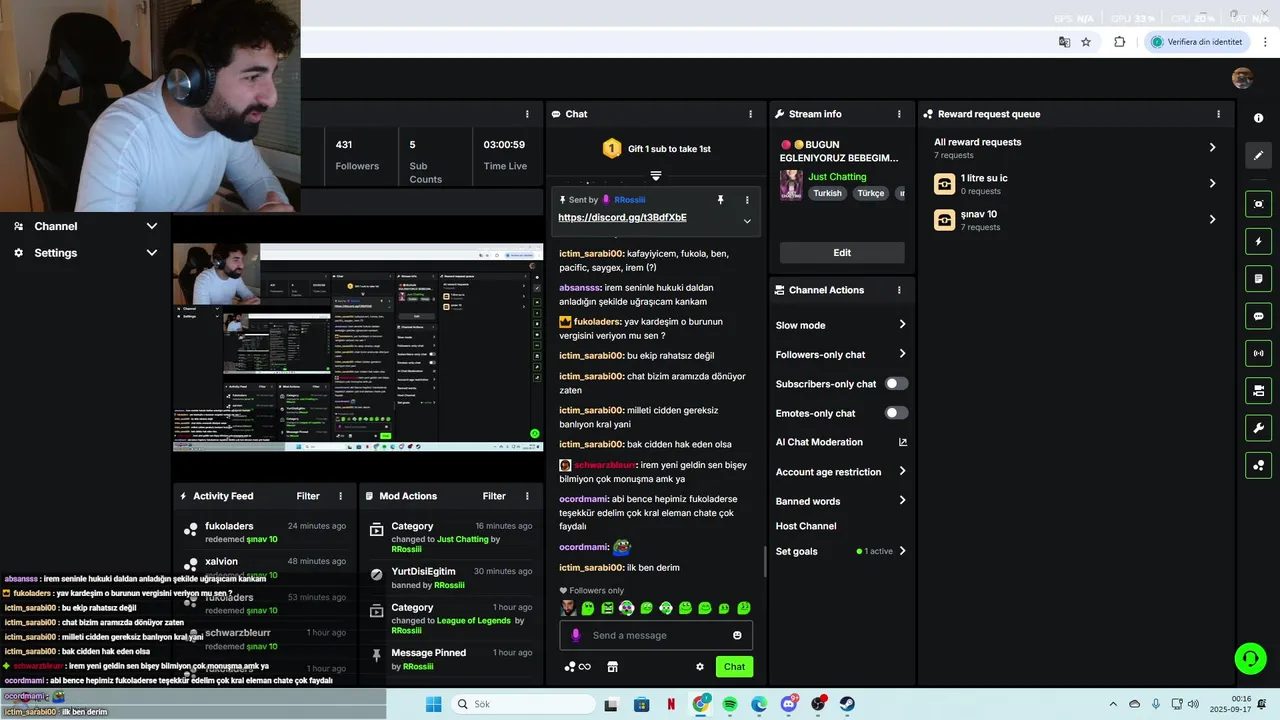Click the chat panel scrollbar

pyautogui.click(x=765, y=560)
